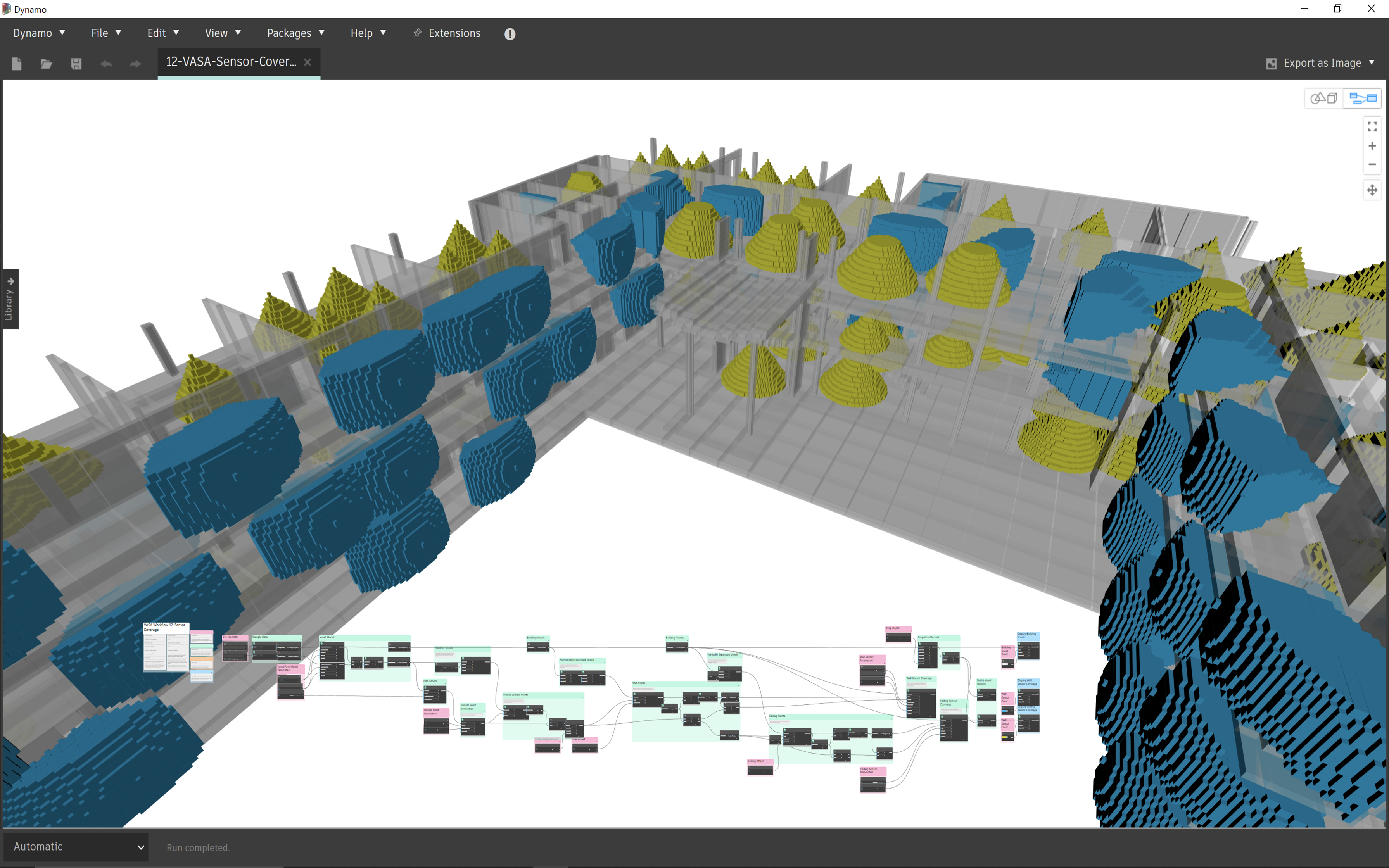1389x868 pixels.
Task: Open a file using the folder icon
Action: pyautogui.click(x=47, y=64)
